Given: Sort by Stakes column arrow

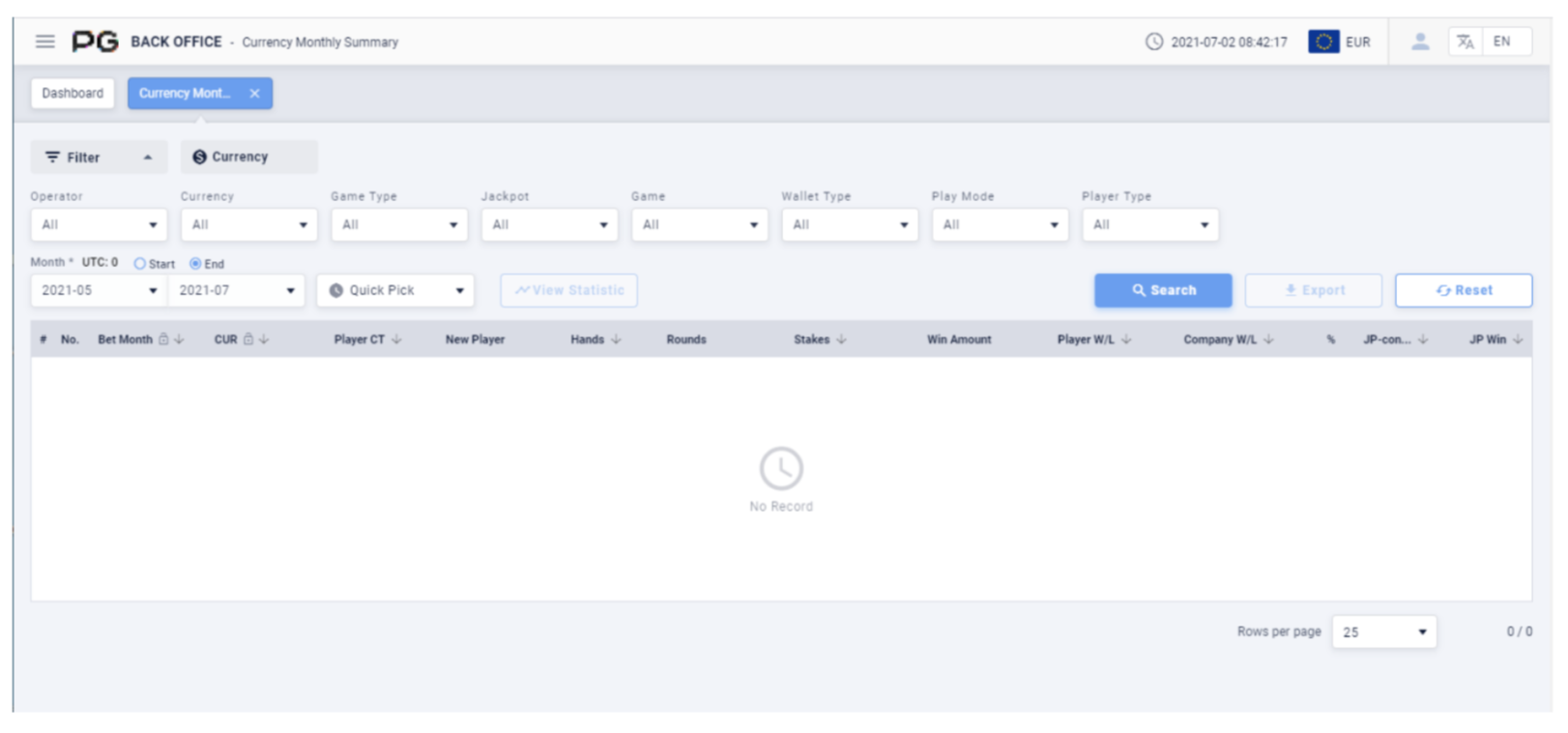Looking at the screenshot, I should point(841,339).
